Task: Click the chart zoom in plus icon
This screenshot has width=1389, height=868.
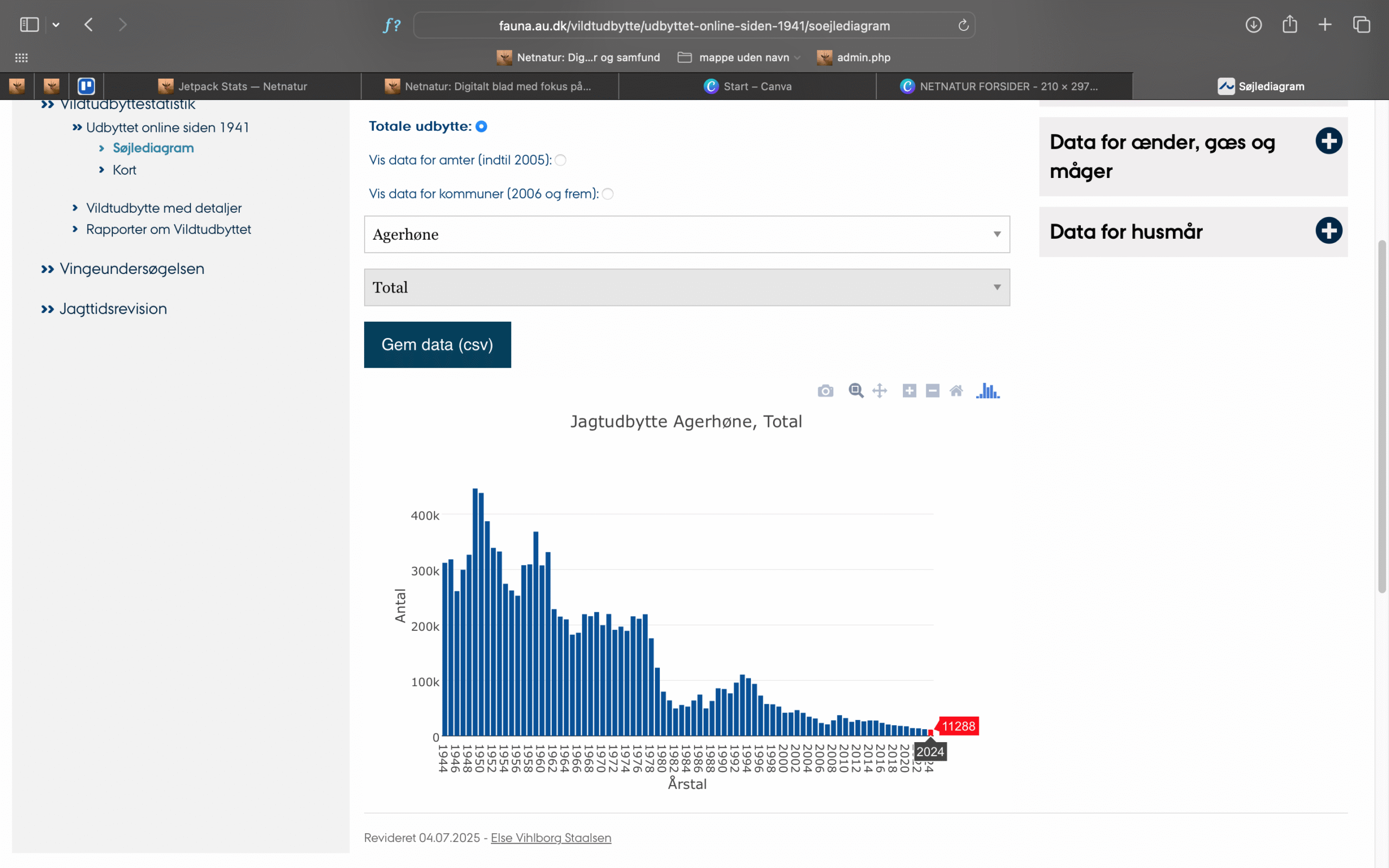Action: (x=909, y=391)
